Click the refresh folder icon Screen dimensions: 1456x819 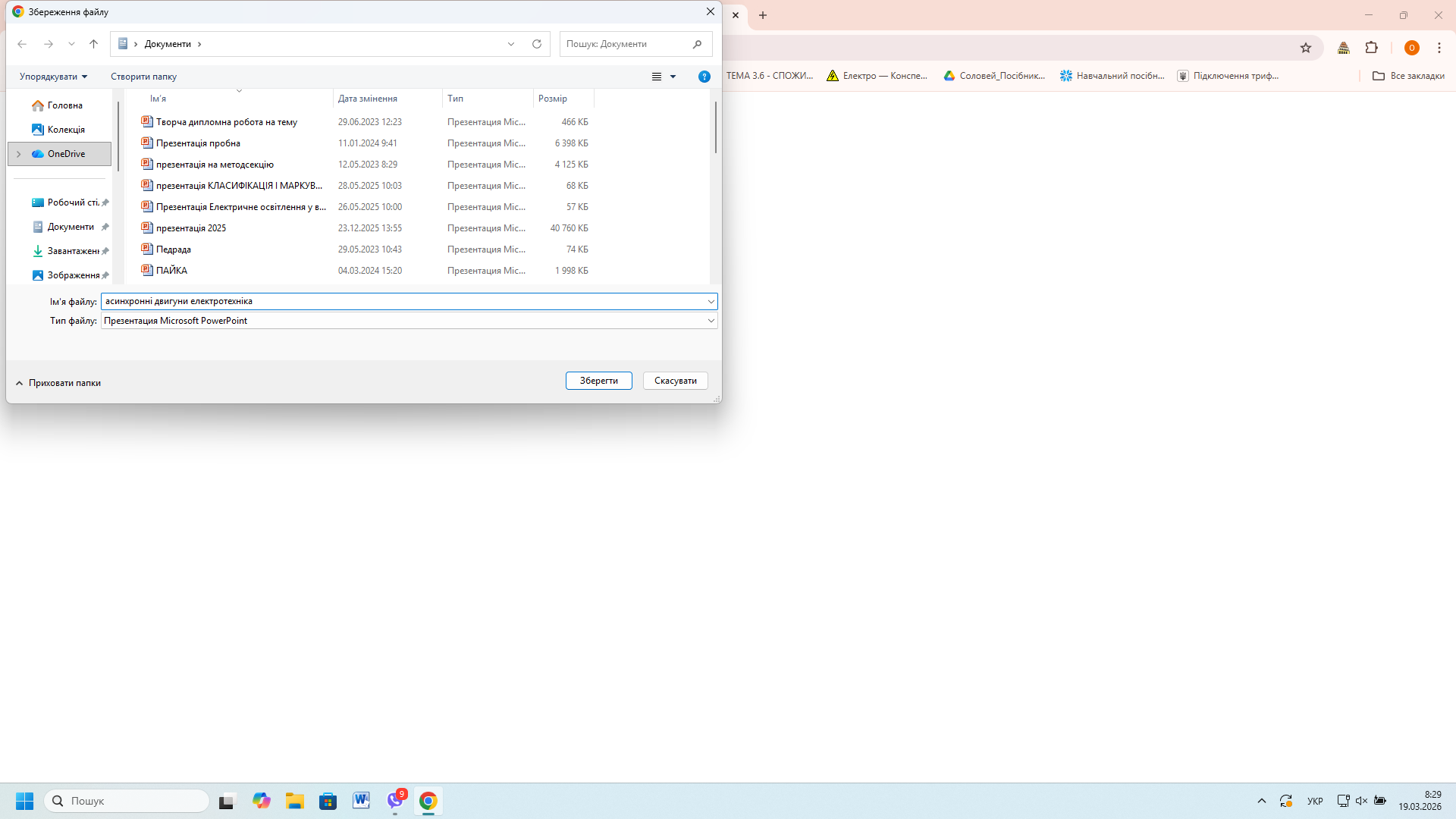pos(537,44)
